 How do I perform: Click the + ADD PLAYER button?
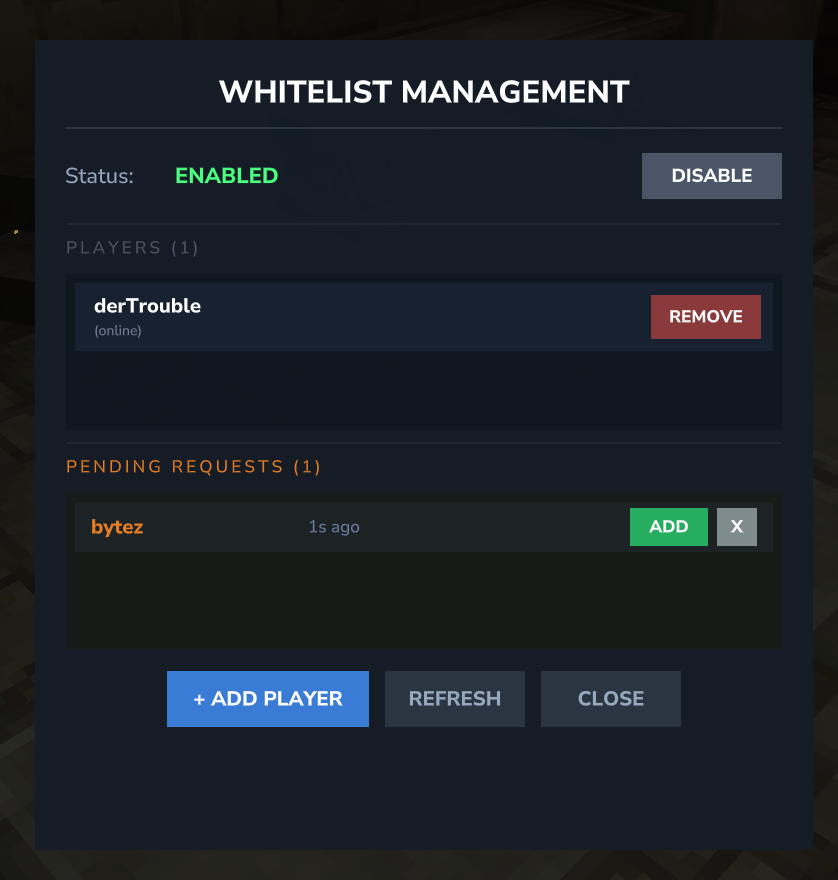(268, 698)
